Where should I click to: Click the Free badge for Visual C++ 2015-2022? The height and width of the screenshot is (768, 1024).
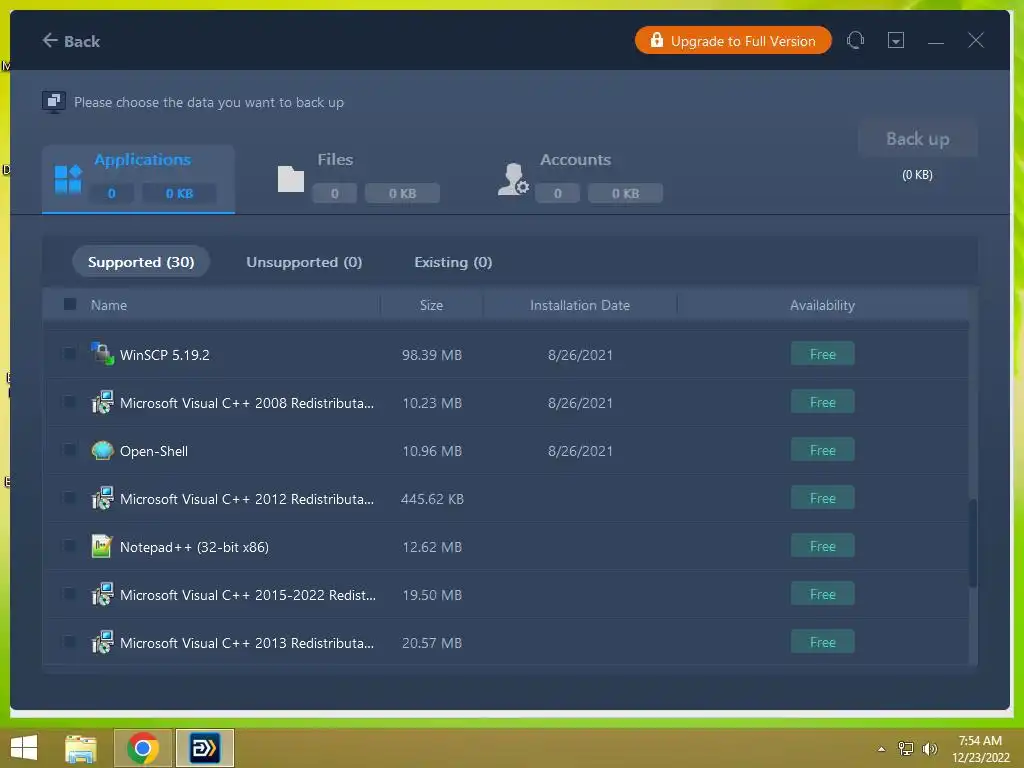822,594
